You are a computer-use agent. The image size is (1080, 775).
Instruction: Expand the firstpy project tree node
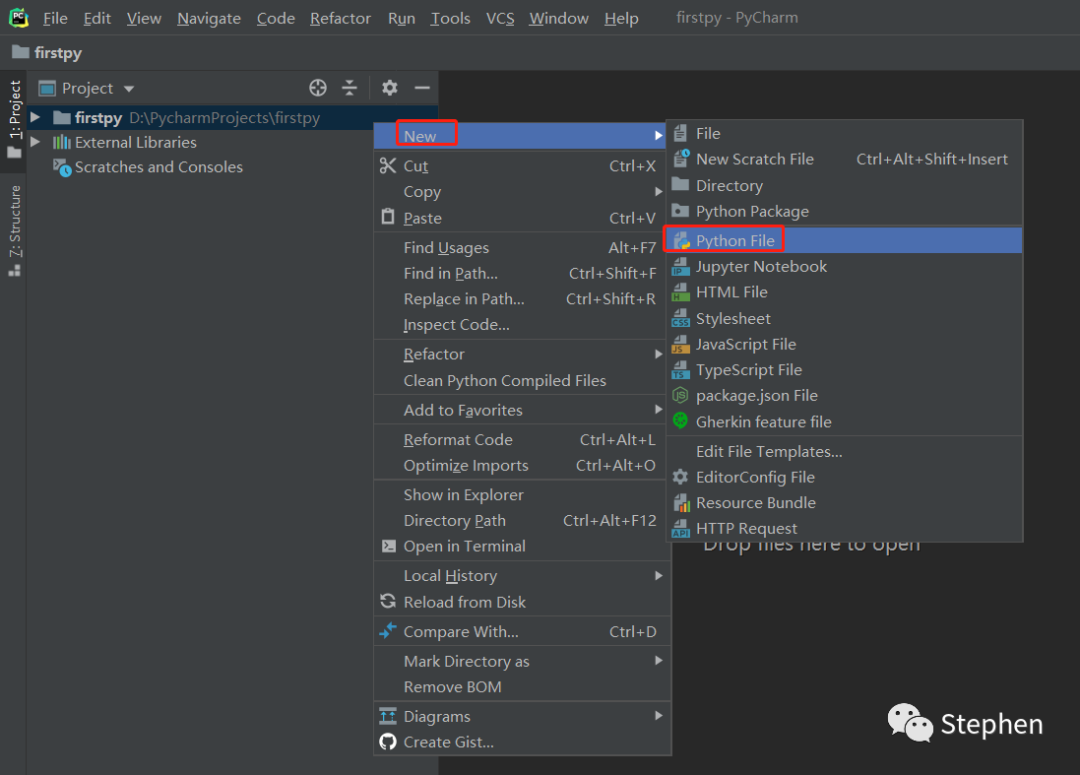[x=35, y=117]
